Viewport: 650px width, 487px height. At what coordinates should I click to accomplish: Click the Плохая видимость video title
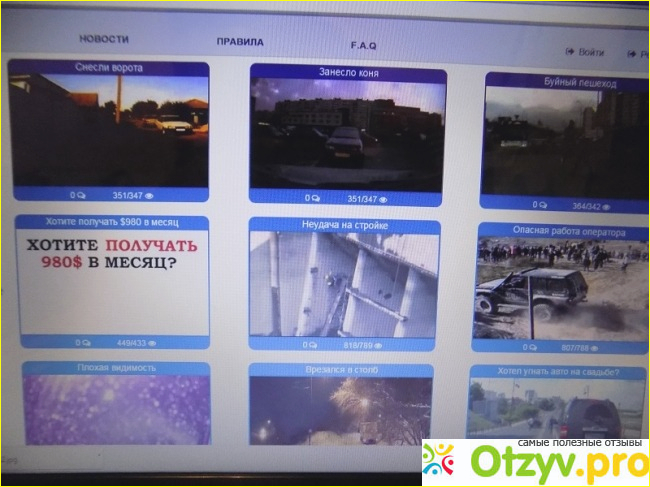(x=116, y=368)
